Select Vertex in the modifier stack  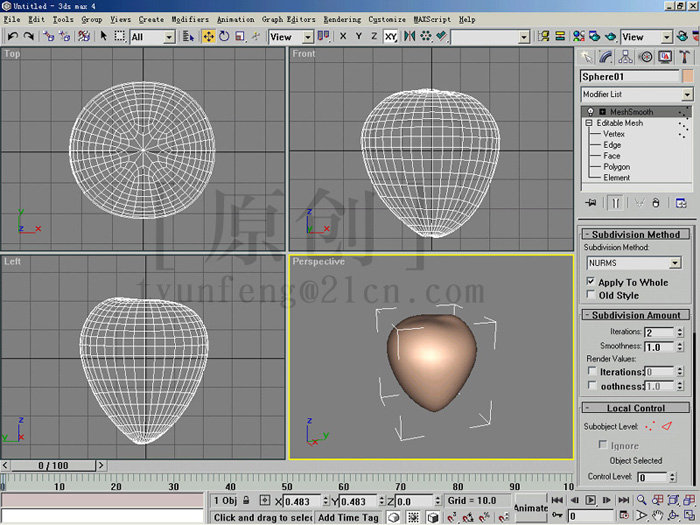pos(614,134)
